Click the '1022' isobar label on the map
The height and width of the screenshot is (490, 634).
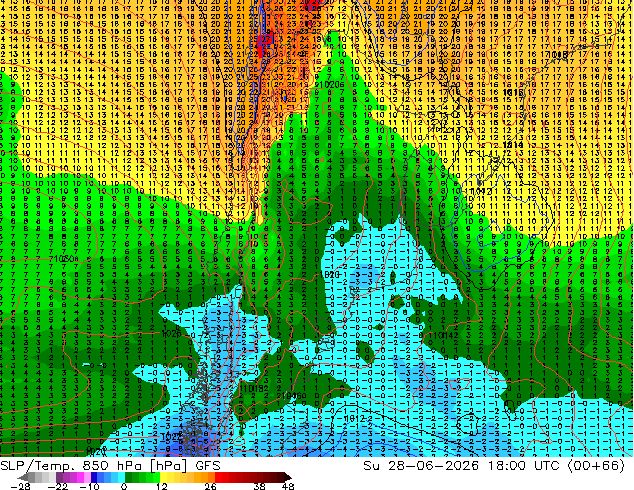(171, 437)
